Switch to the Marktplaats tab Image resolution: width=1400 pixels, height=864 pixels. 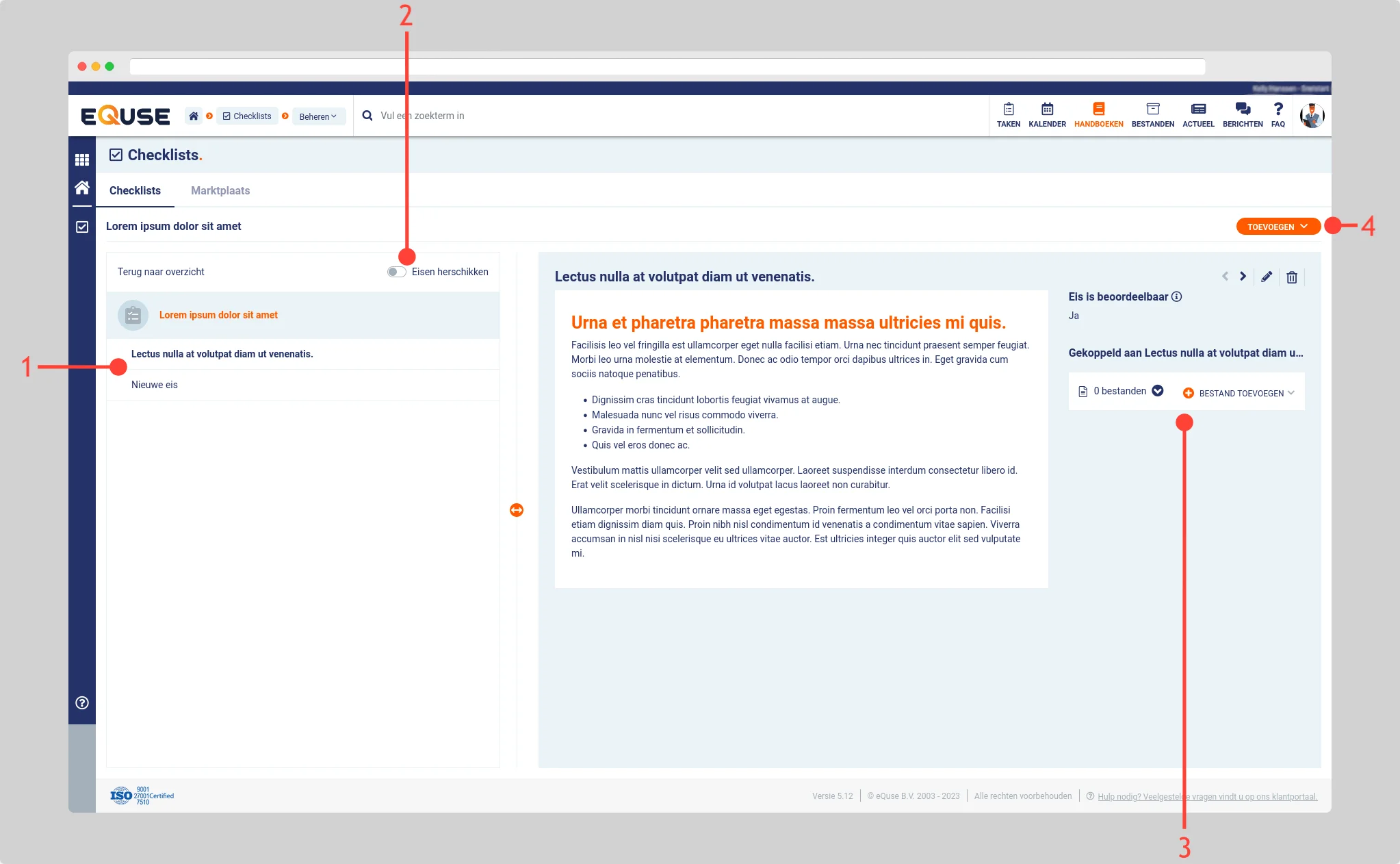click(220, 190)
